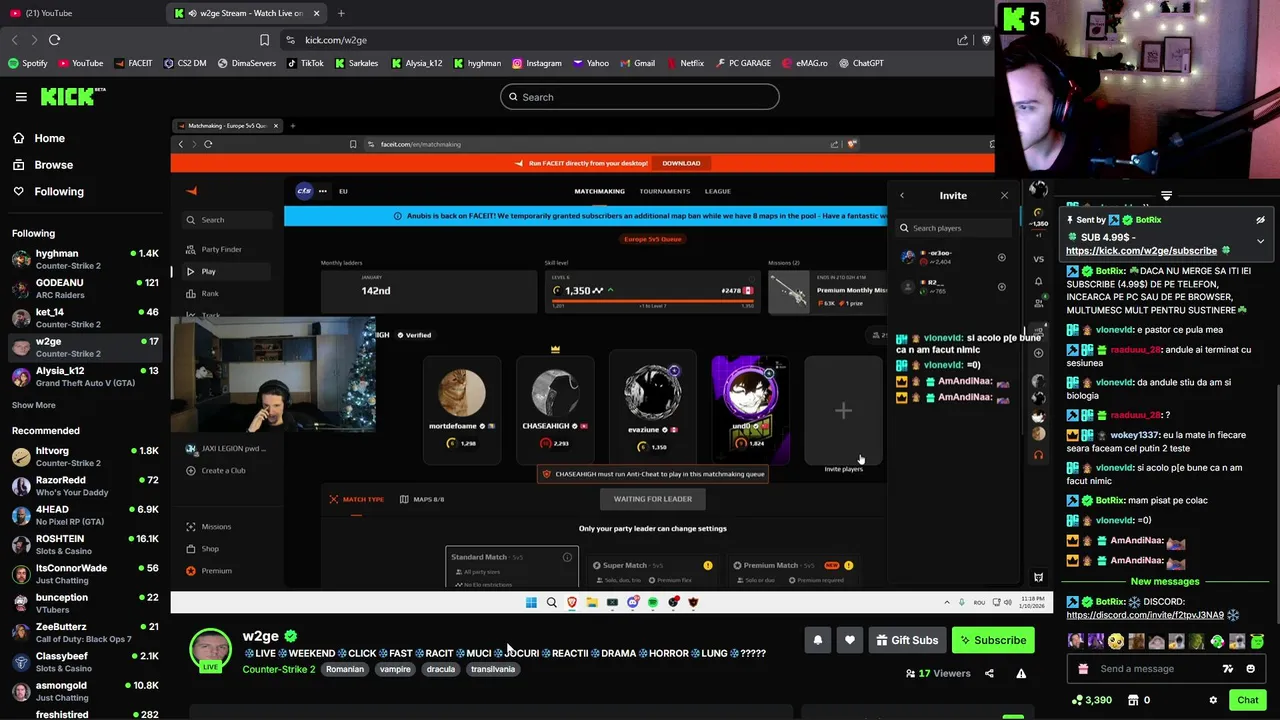This screenshot has height=720, width=1280.
Task: Open the Discord invite link in chat
Action: [1145, 615]
